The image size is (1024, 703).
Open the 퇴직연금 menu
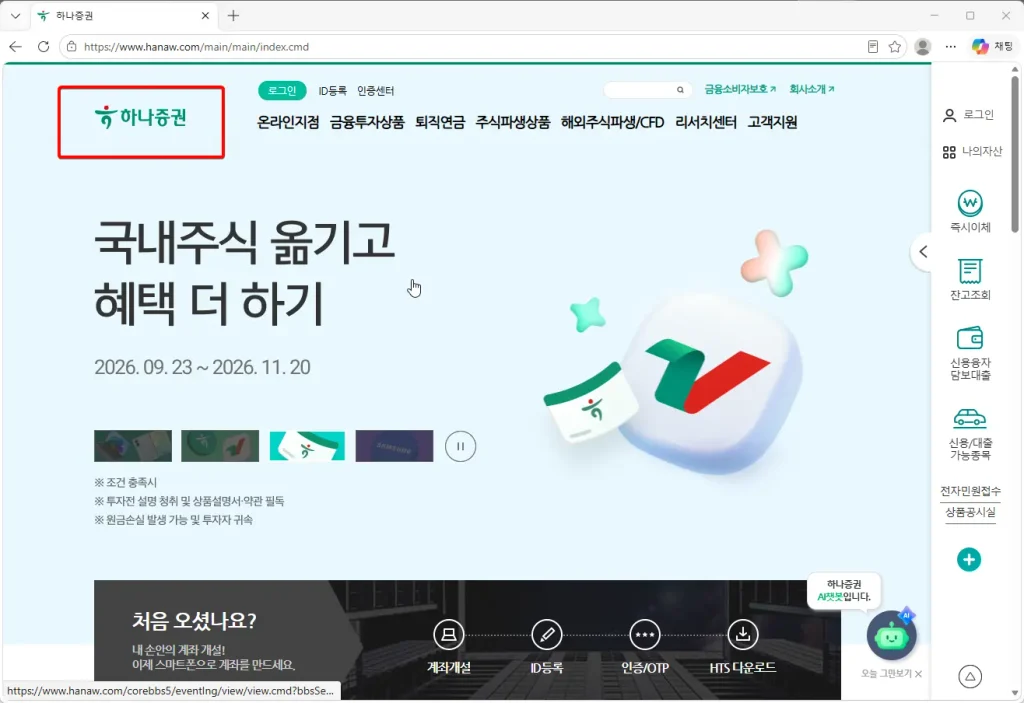coord(440,122)
